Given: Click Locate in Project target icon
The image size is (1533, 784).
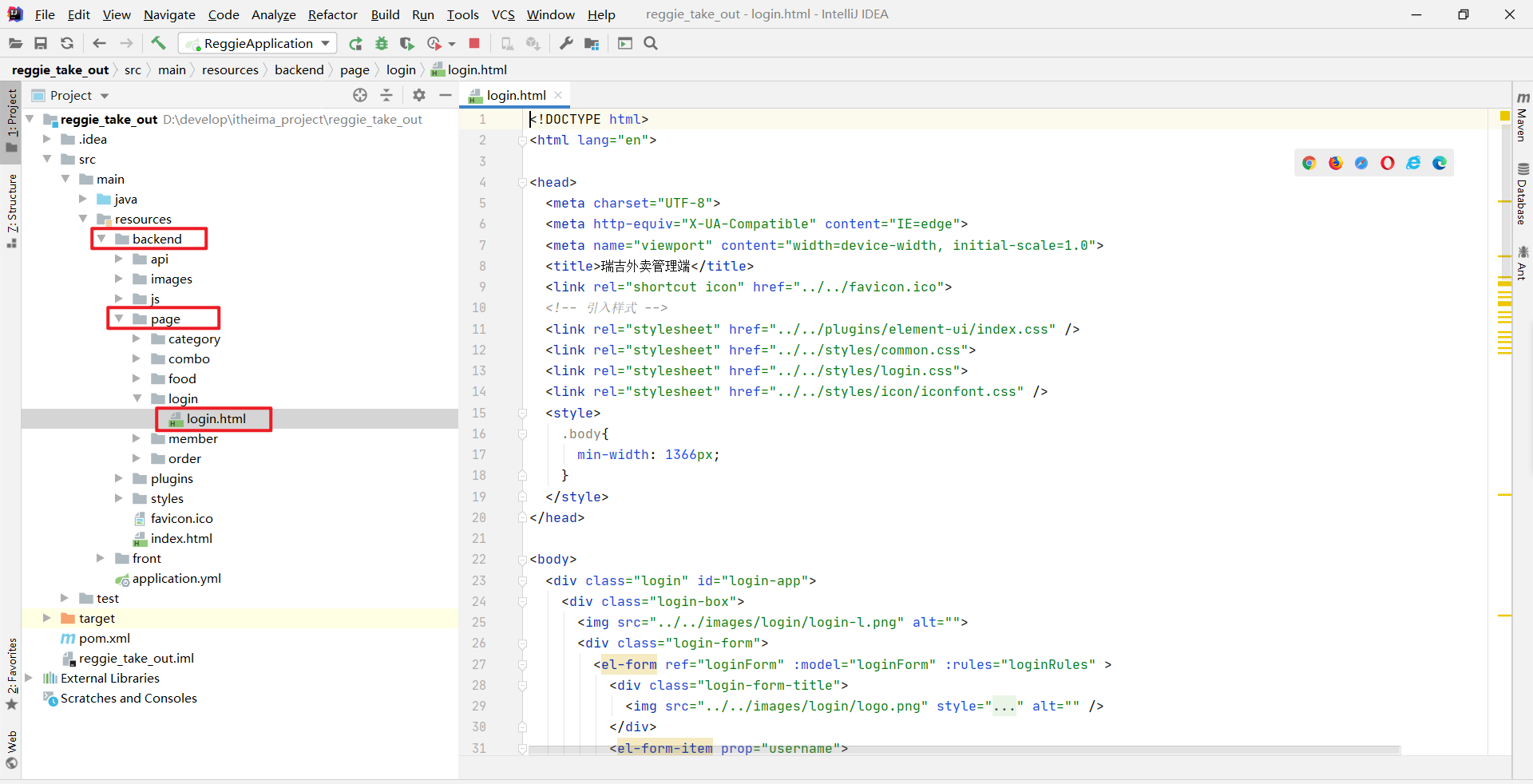Looking at the screenshot, I should (360, 95).
